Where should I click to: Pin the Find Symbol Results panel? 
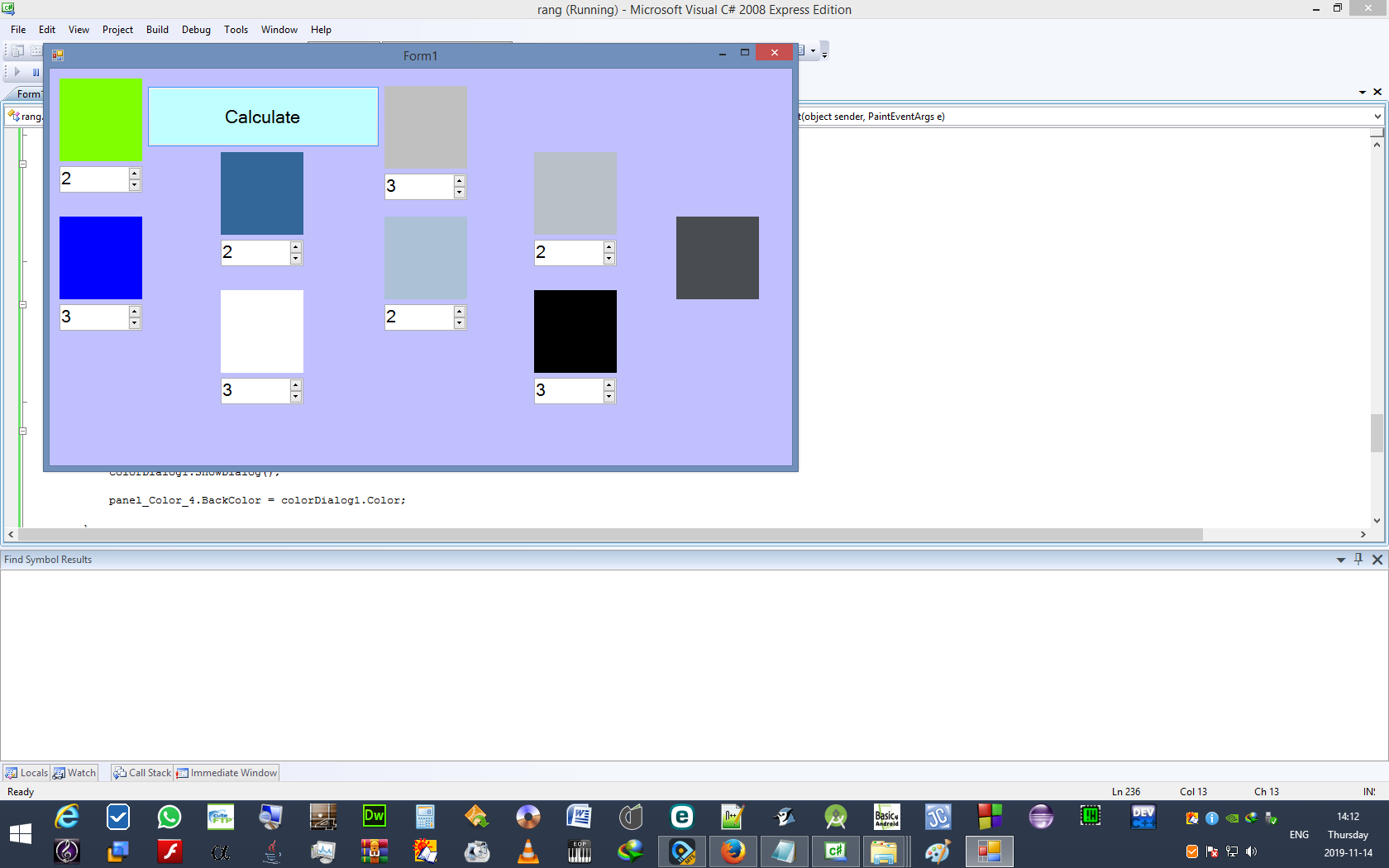(x=1358, y=560)
